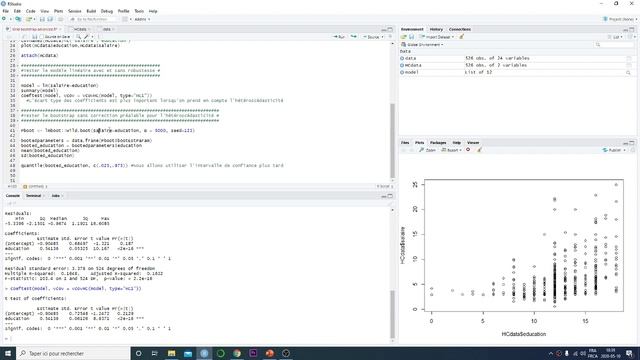View the model object with the magnifier icon
Image resolution: width=640 pixels, height=360 pixels.
628,72
